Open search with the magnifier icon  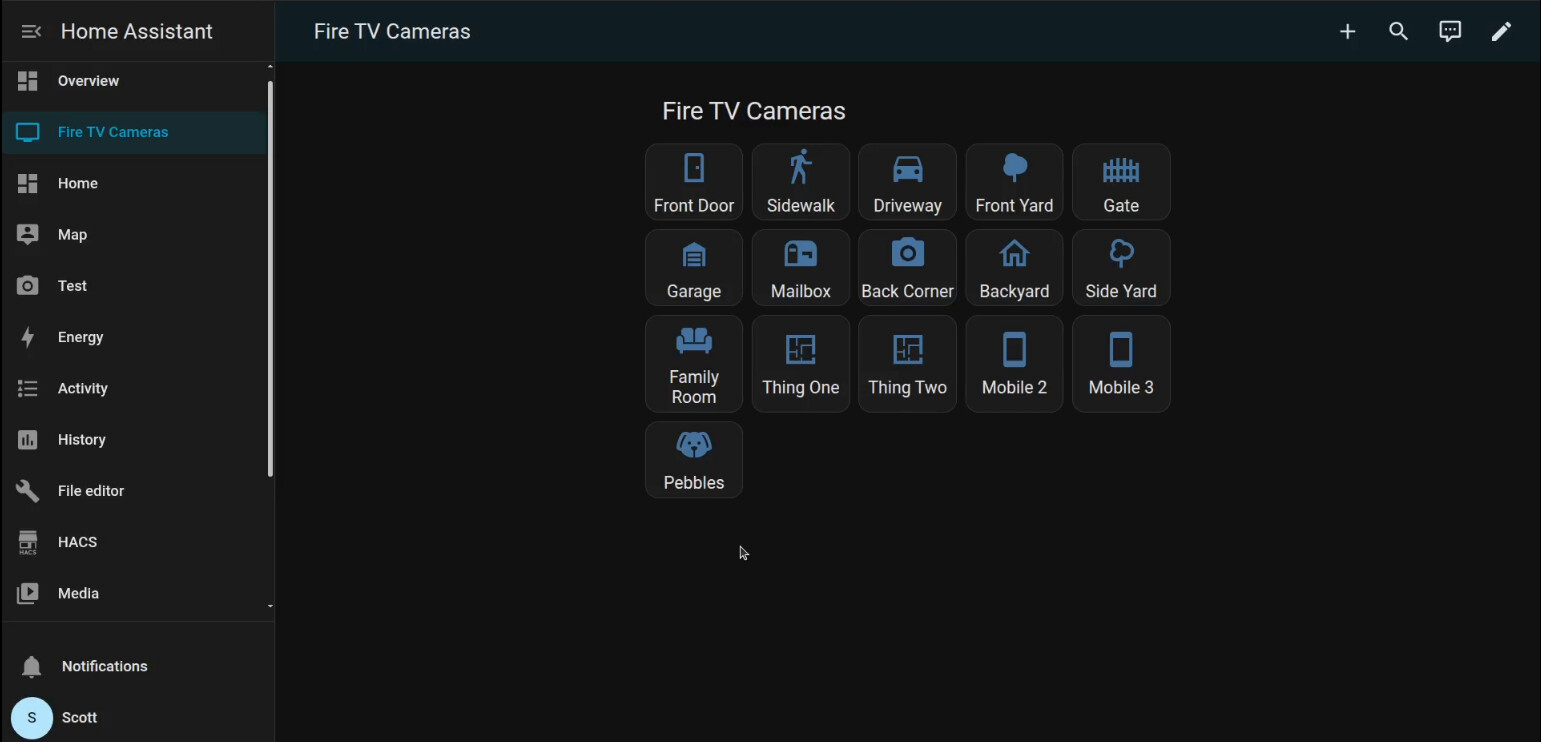tap(1398, 32)
